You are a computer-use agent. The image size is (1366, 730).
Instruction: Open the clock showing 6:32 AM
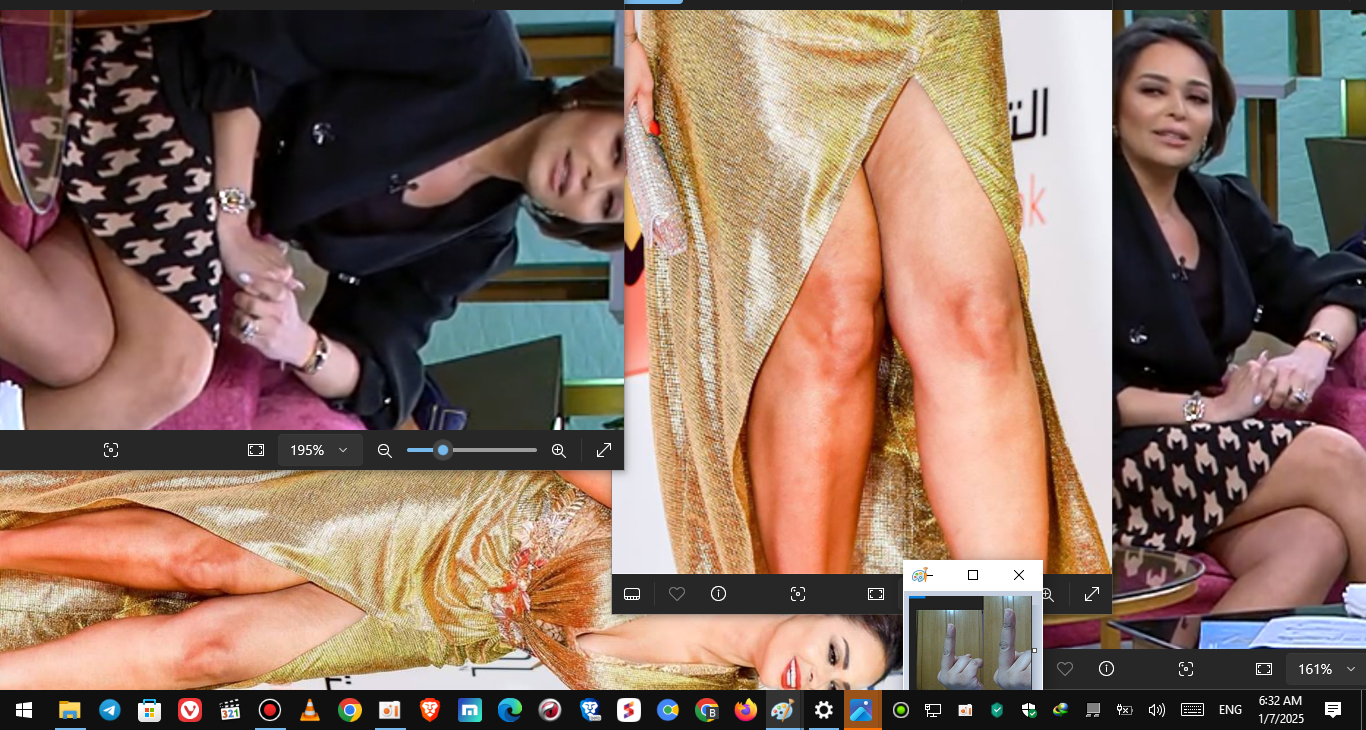[x=1280, y=710]
